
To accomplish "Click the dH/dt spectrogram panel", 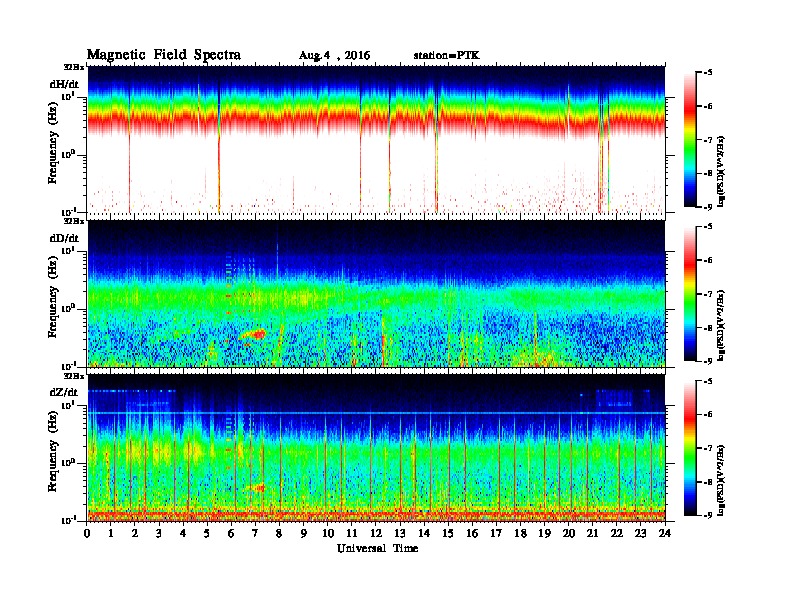I will point(376,139).
